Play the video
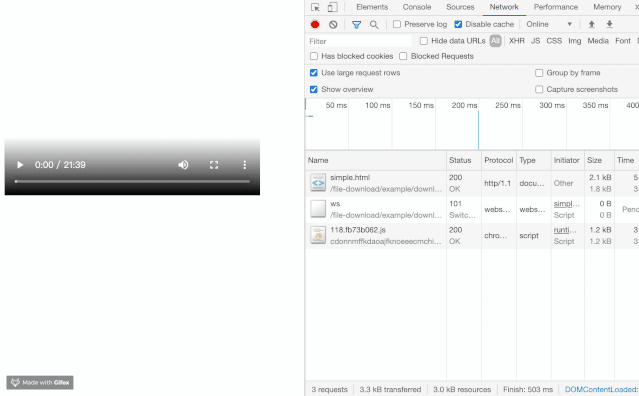Screen dimensions: 639x396 tap(20, 165)
